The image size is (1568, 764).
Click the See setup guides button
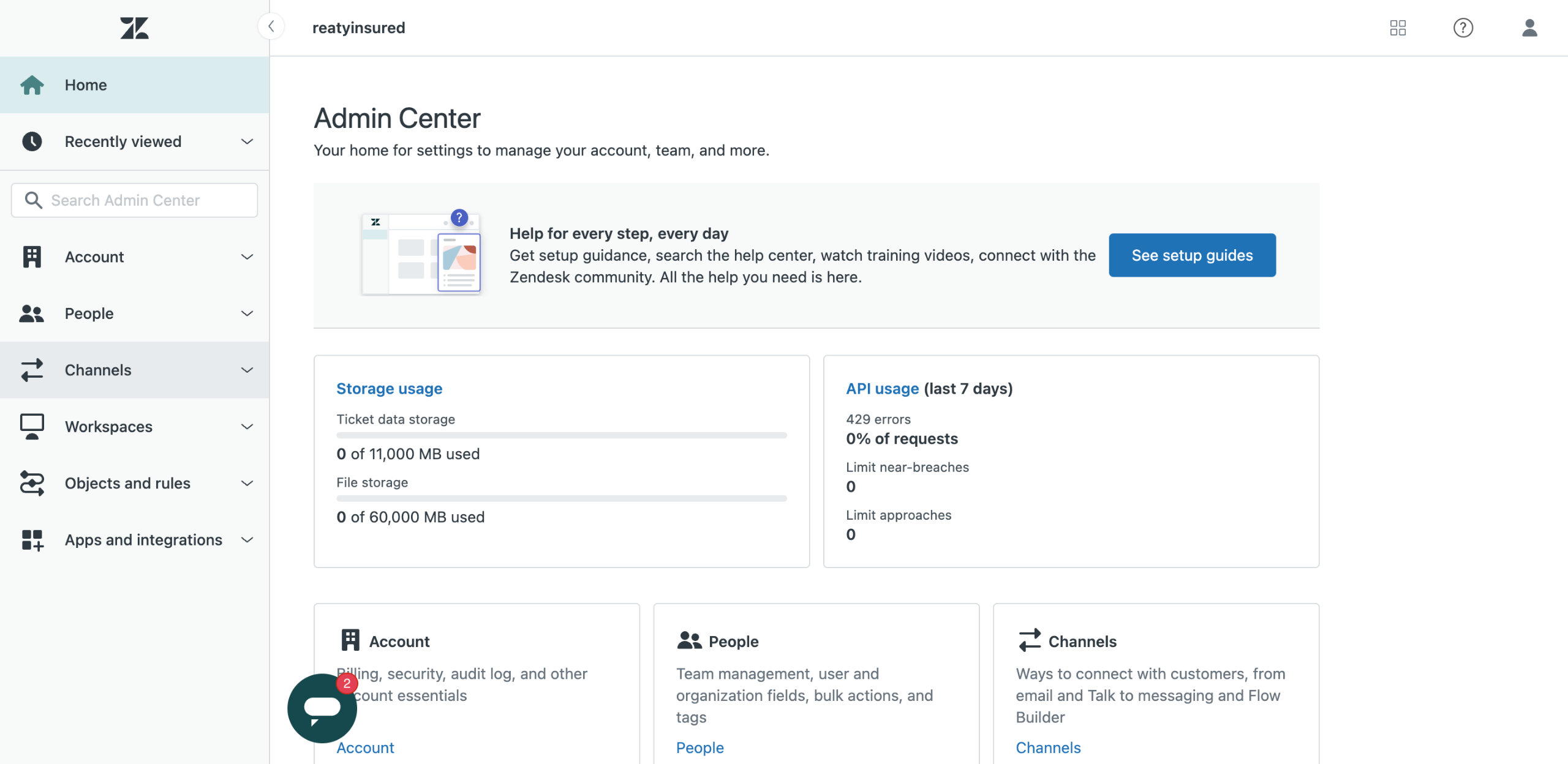coord(1191,255)
